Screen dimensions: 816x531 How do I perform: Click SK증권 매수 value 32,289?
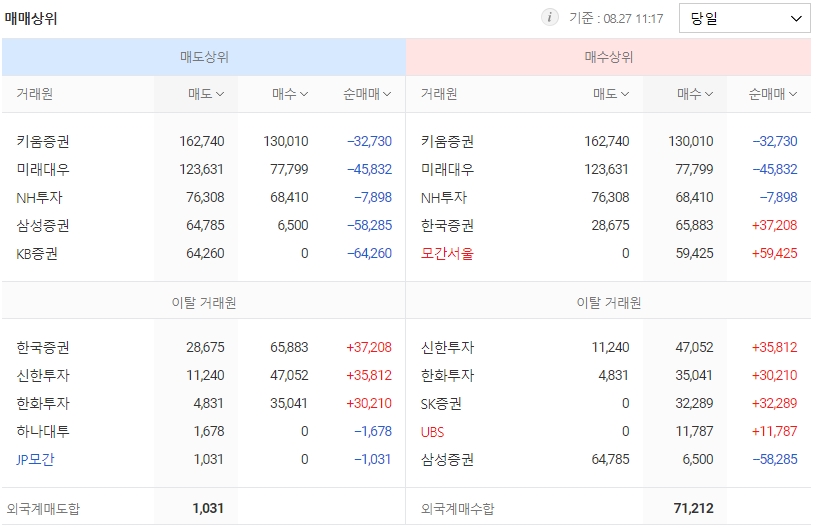point(694,403)
